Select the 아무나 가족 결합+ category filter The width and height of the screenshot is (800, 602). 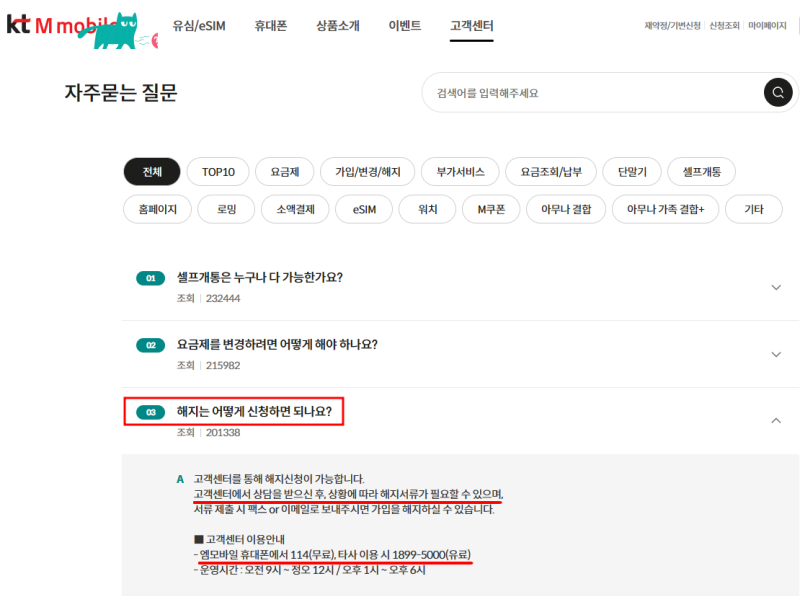[x=665, y=209]
